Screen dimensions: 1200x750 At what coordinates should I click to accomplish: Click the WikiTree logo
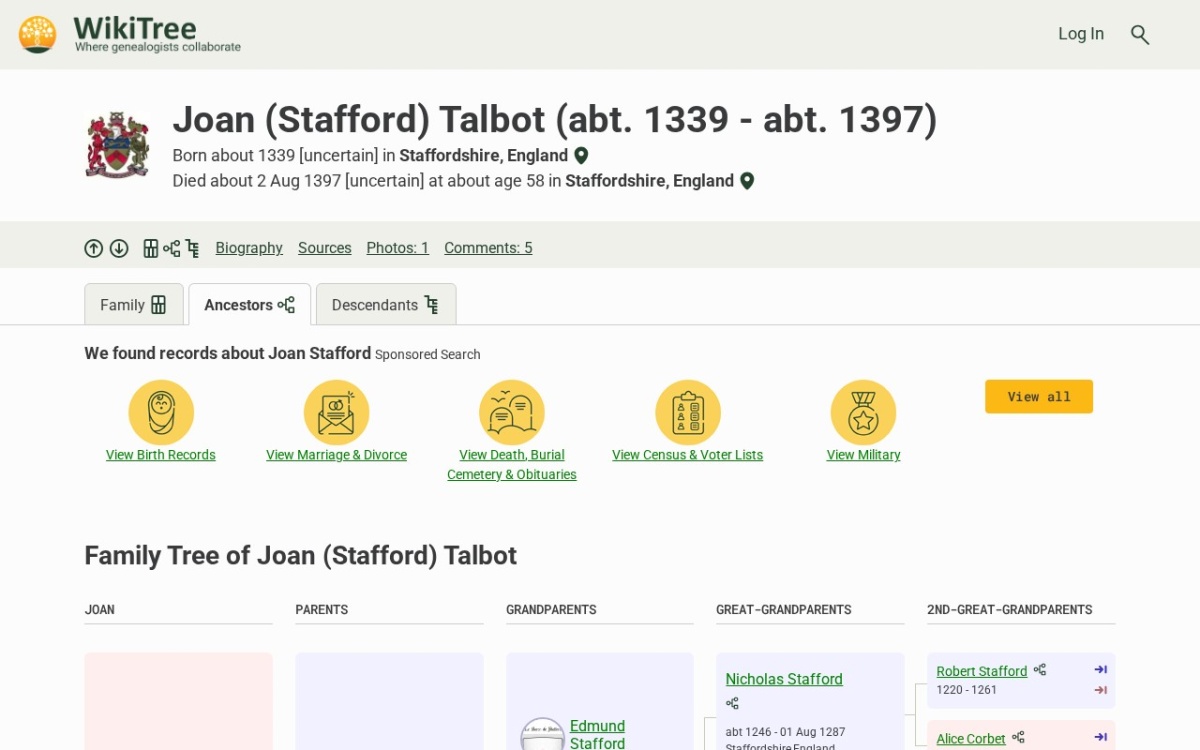(x=130, y=34)
